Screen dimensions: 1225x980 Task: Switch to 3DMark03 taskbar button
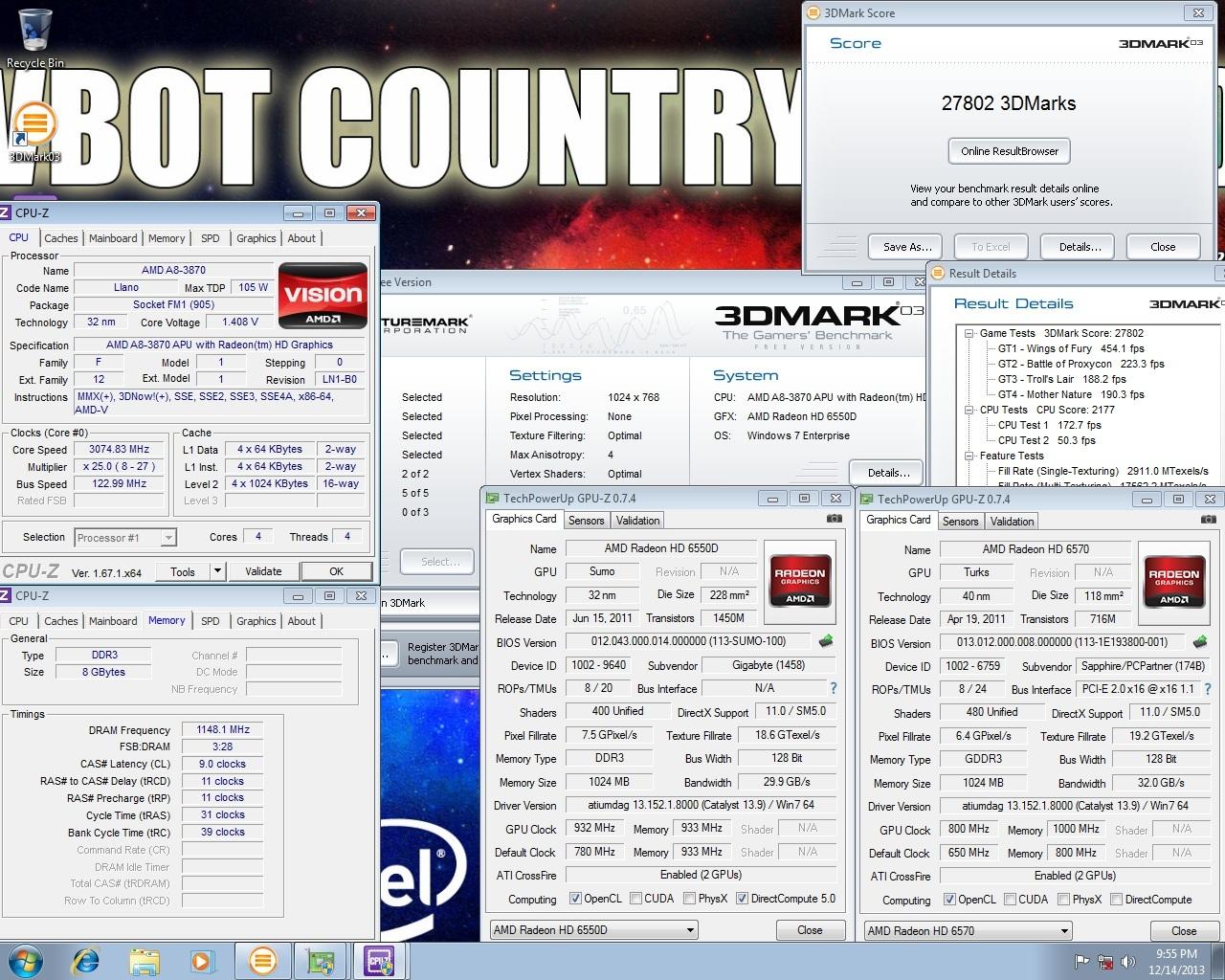261,961
